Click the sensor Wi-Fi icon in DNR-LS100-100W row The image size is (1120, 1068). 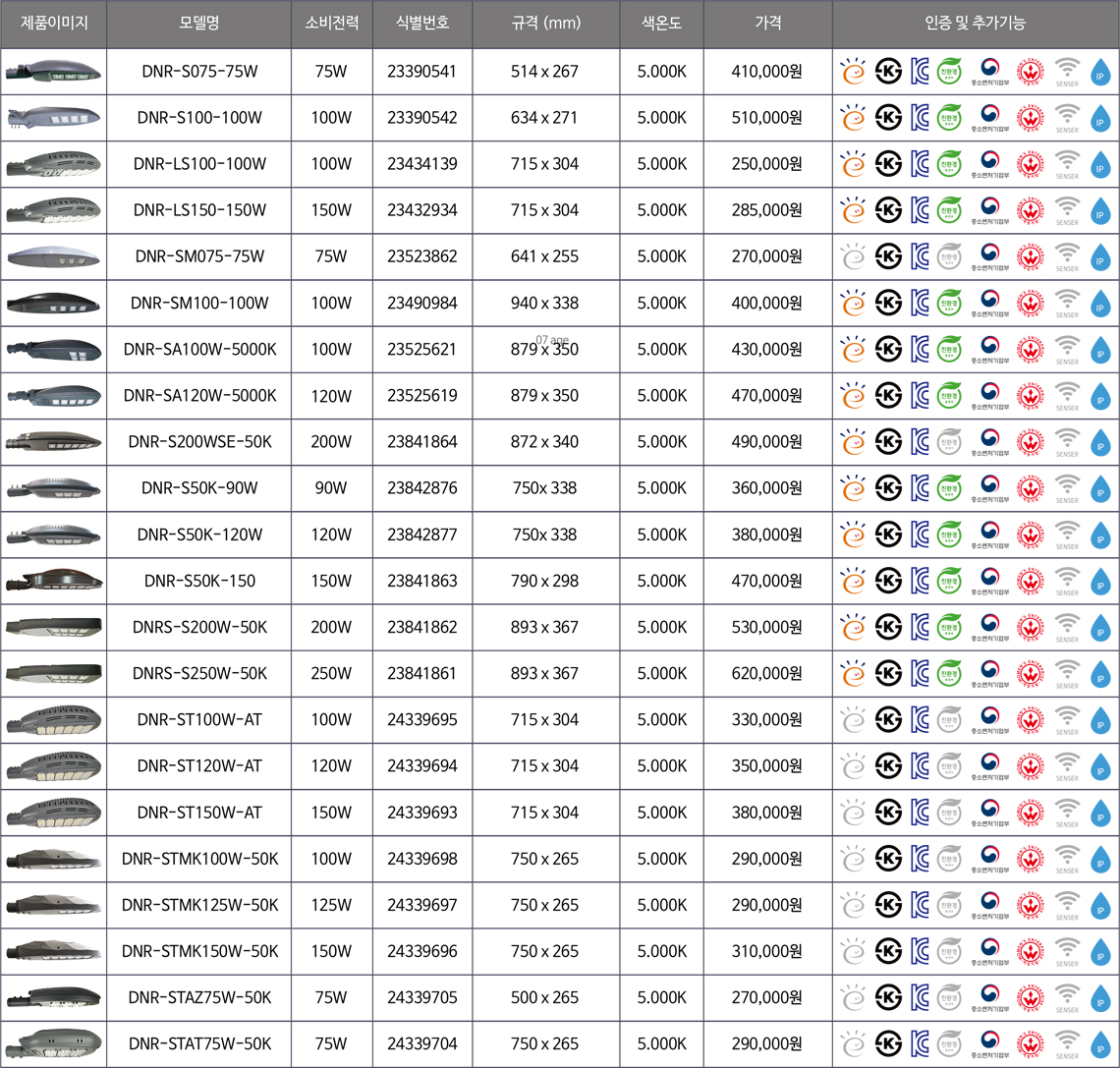1067,164
